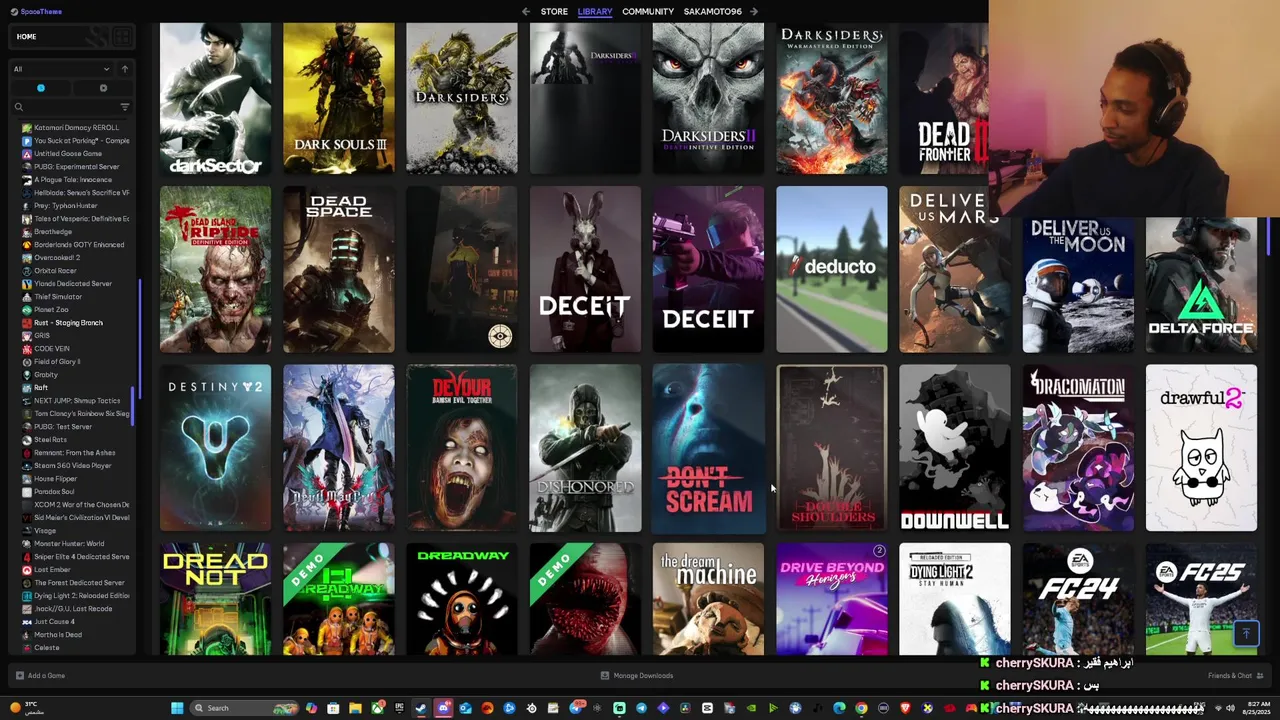
Task: Click Steel Rats icon in sidebar list
Action: [27, 440]
